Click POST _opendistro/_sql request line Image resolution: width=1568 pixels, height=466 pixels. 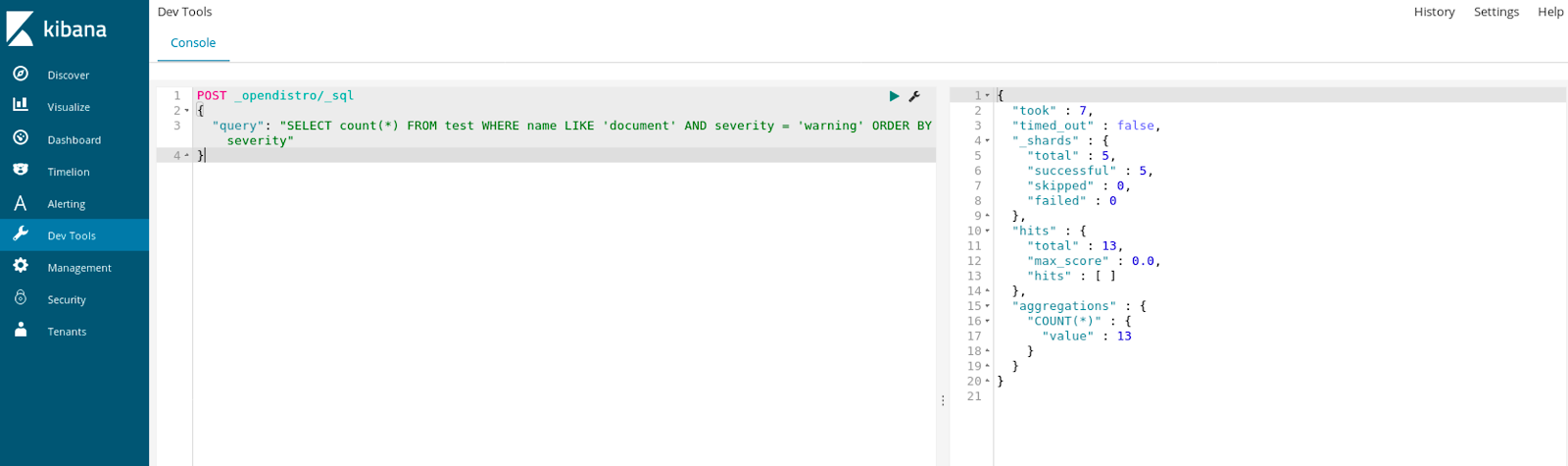point(275,95)
